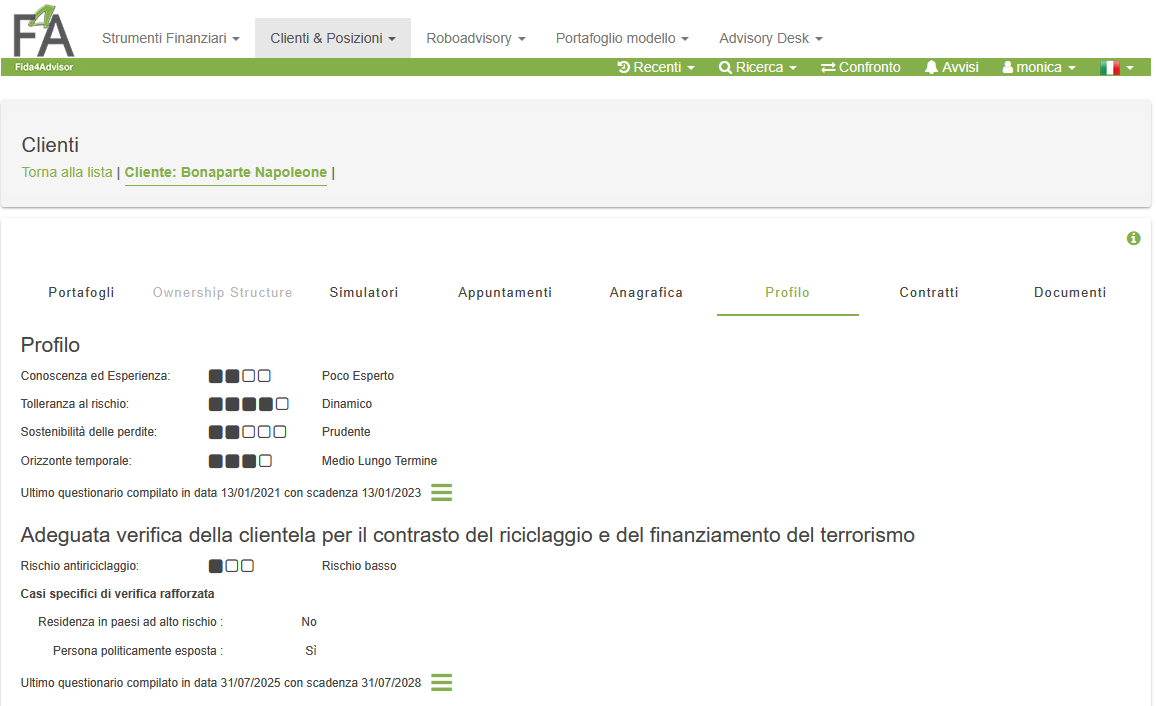This screenshot has width=1156, height=706.
Task: Open the profile questionnaire hamburger menu icon
Action: point(442,492)
